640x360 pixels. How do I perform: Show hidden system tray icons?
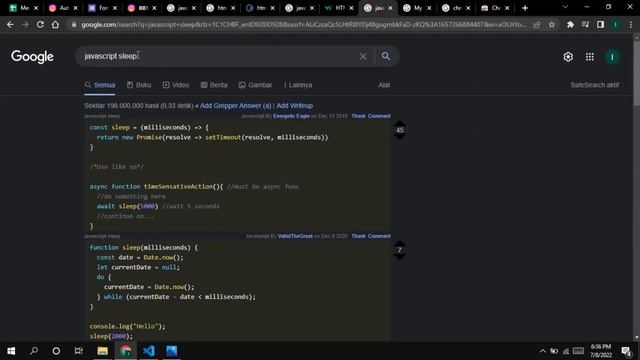point(542,351)
